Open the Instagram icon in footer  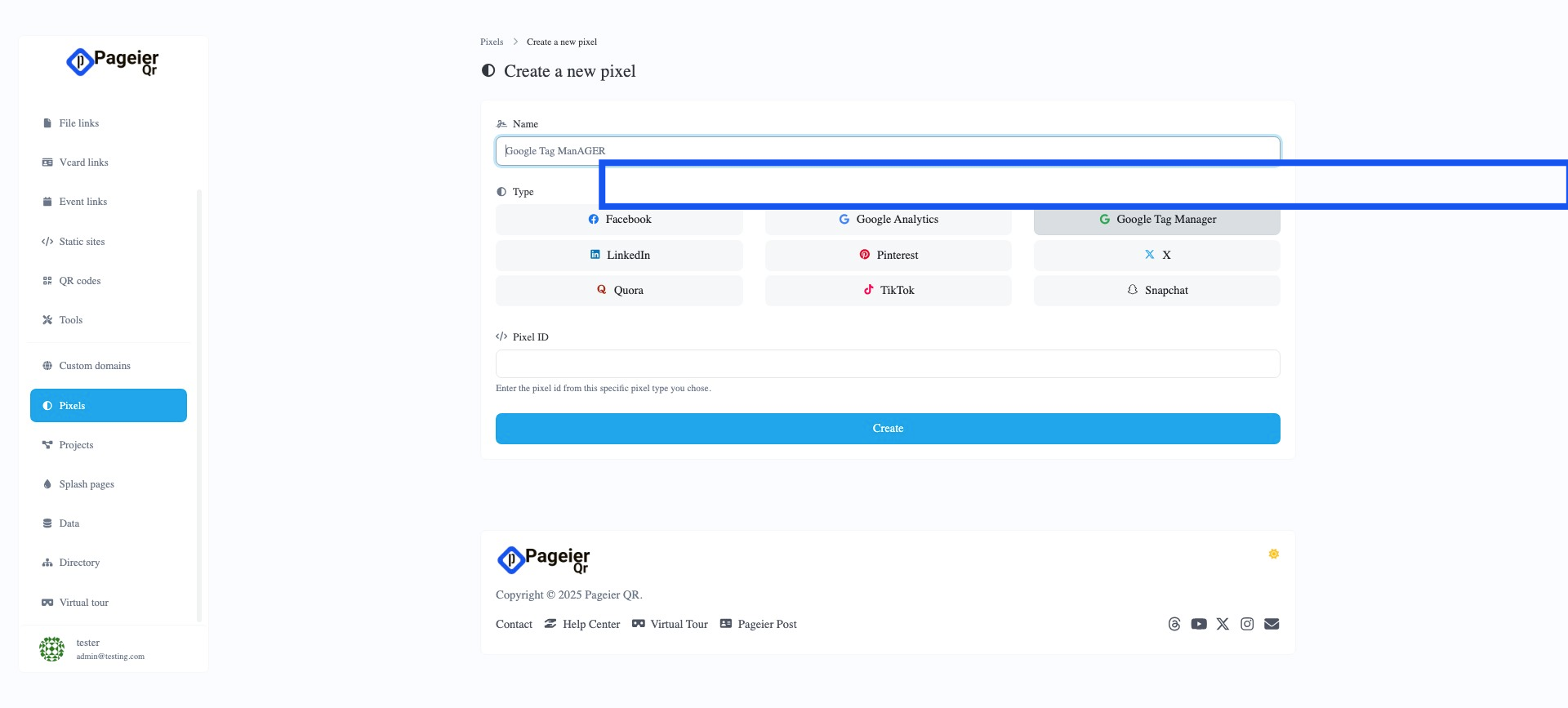(1247, 624)
